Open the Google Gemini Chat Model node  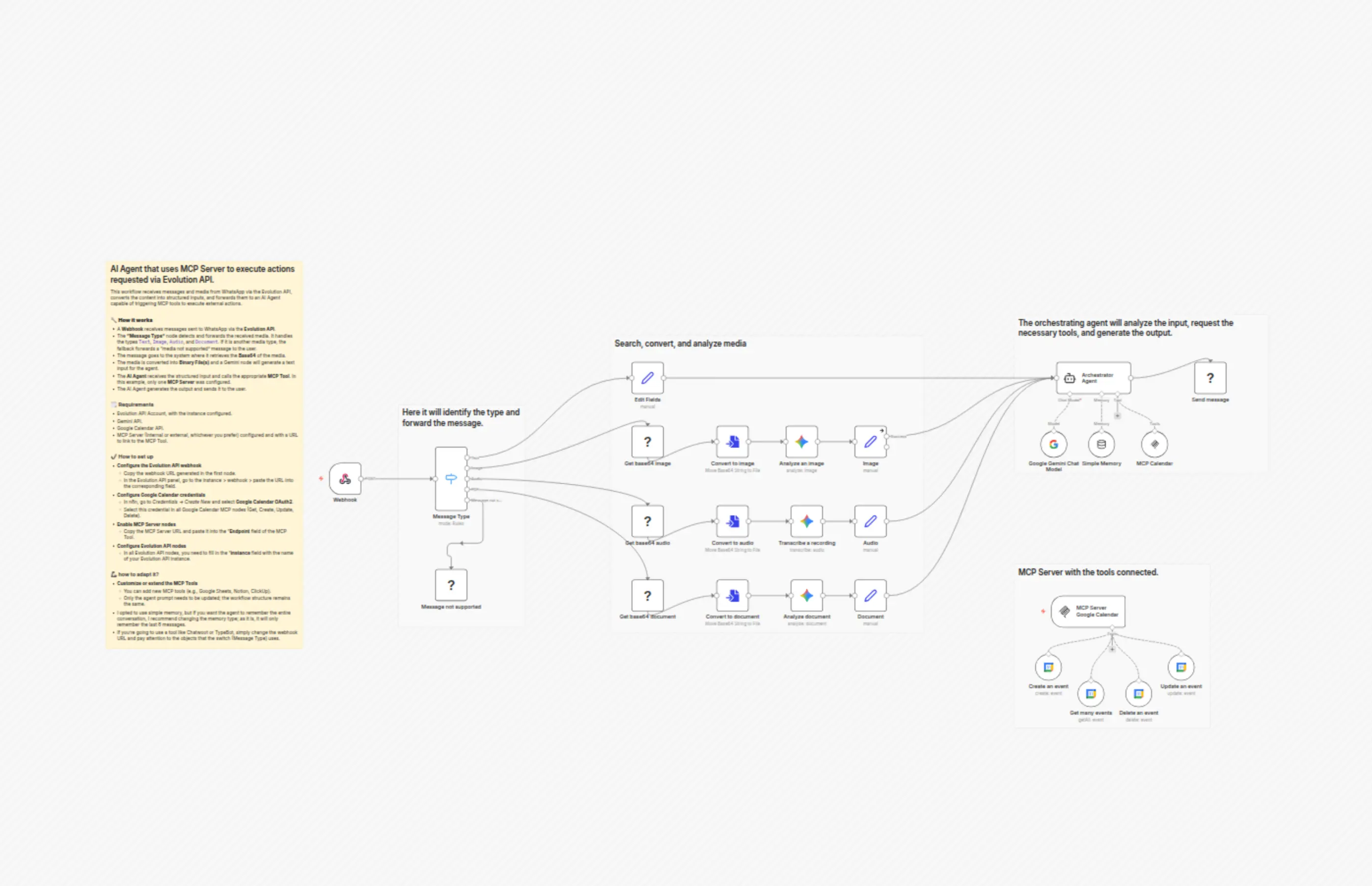[1053, 444]
